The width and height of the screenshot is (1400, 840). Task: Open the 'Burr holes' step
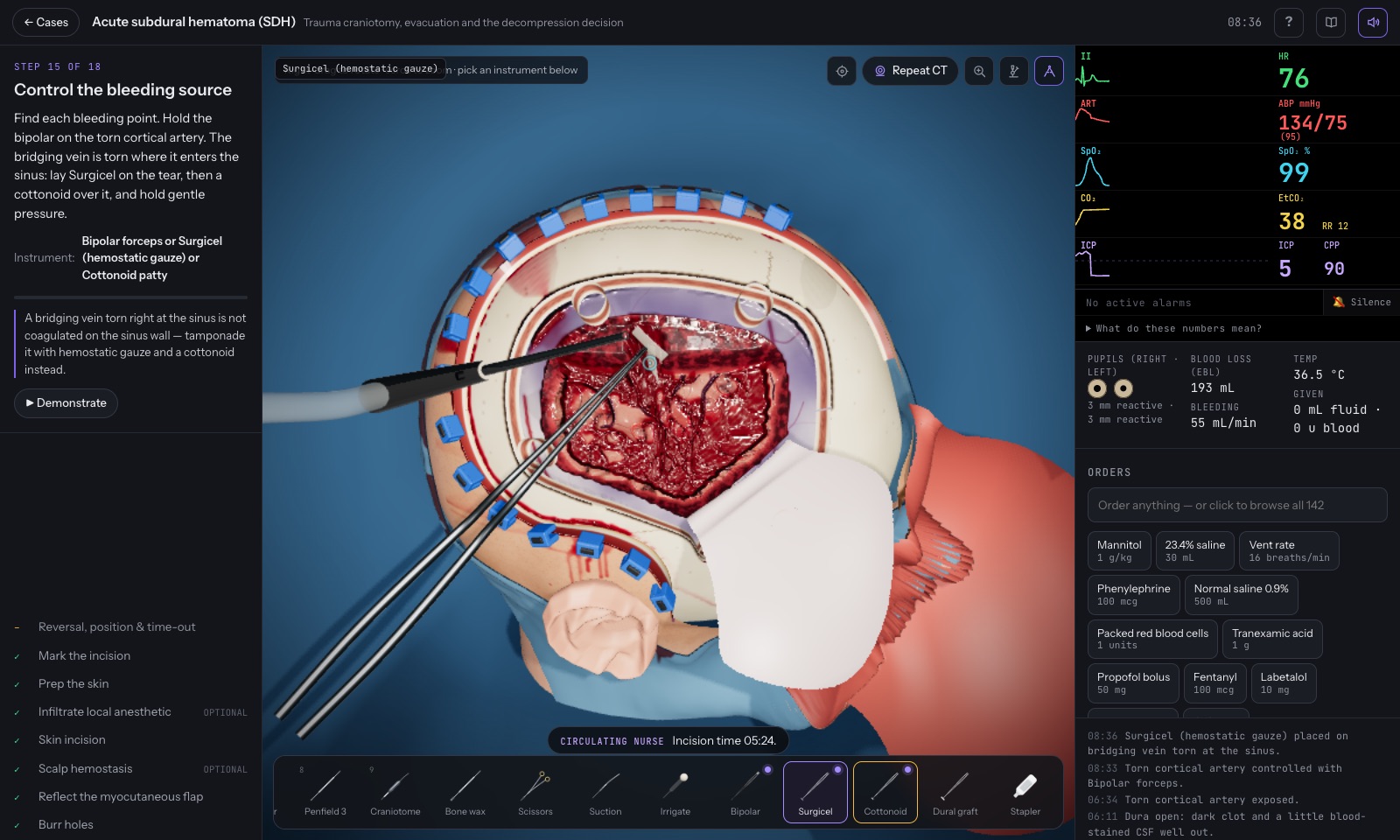coord(130,824)
